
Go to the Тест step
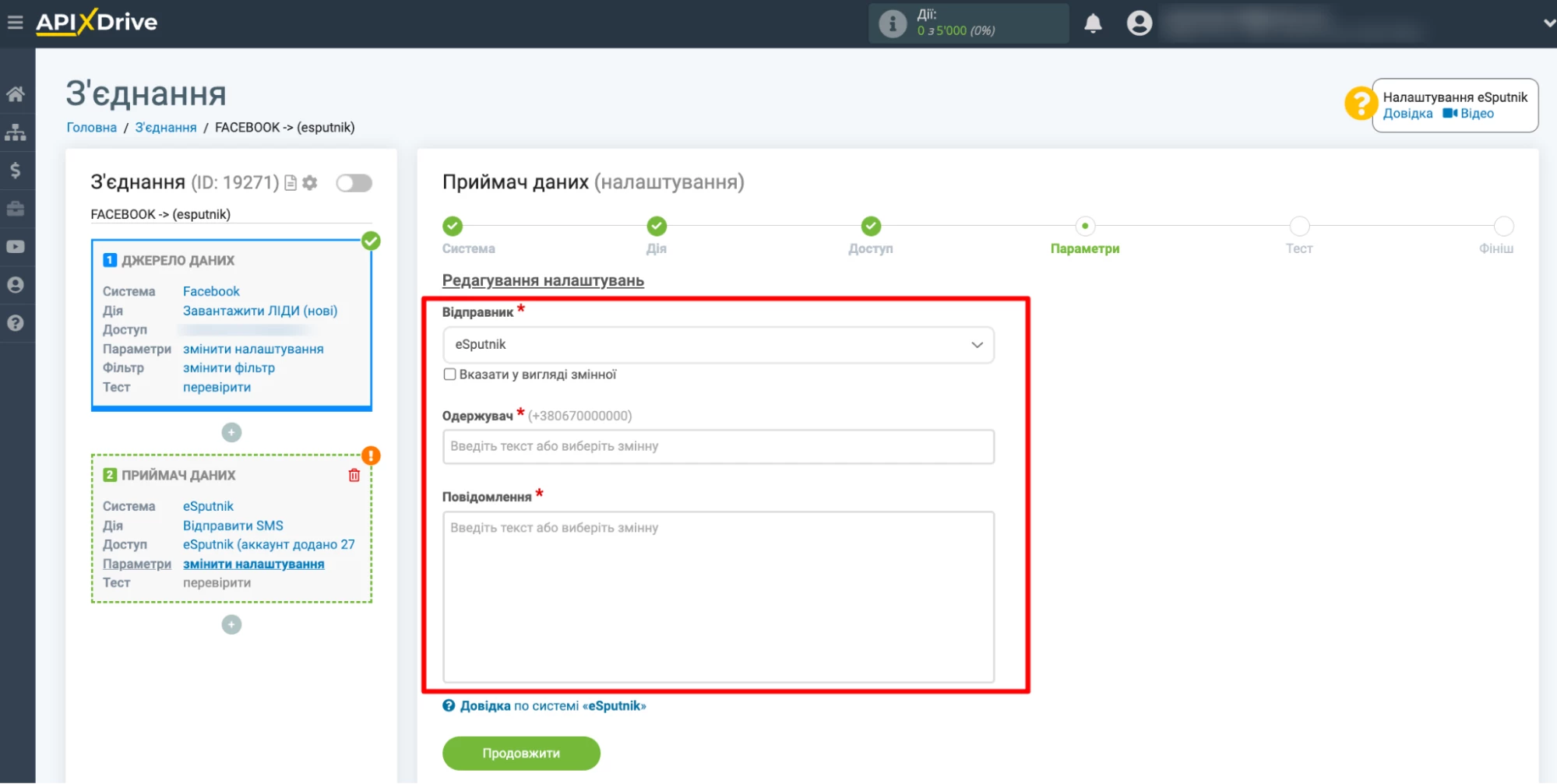pos(1299,227)
